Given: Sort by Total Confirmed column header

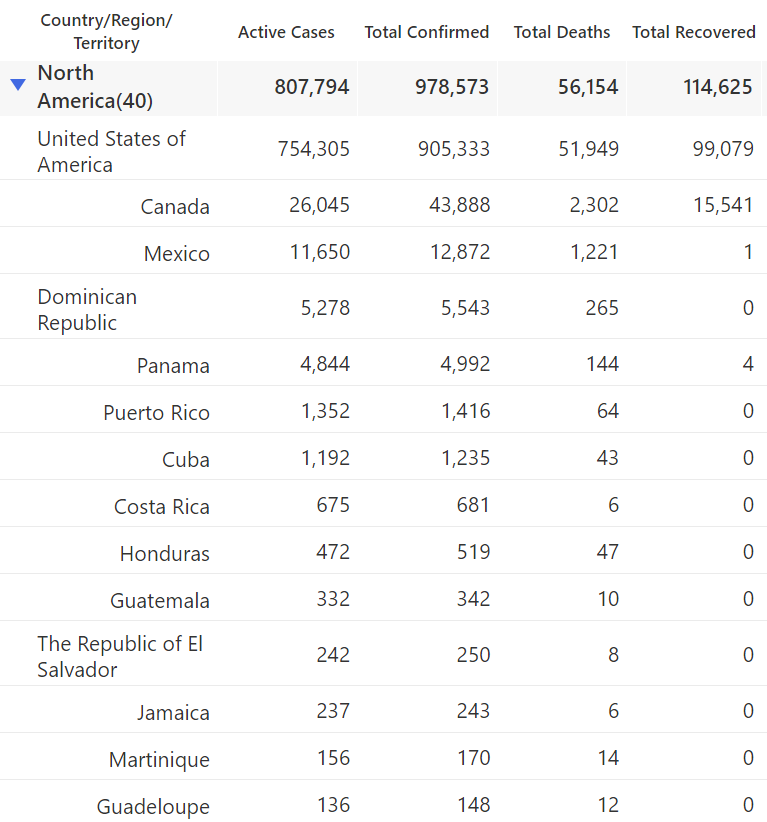Looking at the screenshot, I should pos(427,32).
